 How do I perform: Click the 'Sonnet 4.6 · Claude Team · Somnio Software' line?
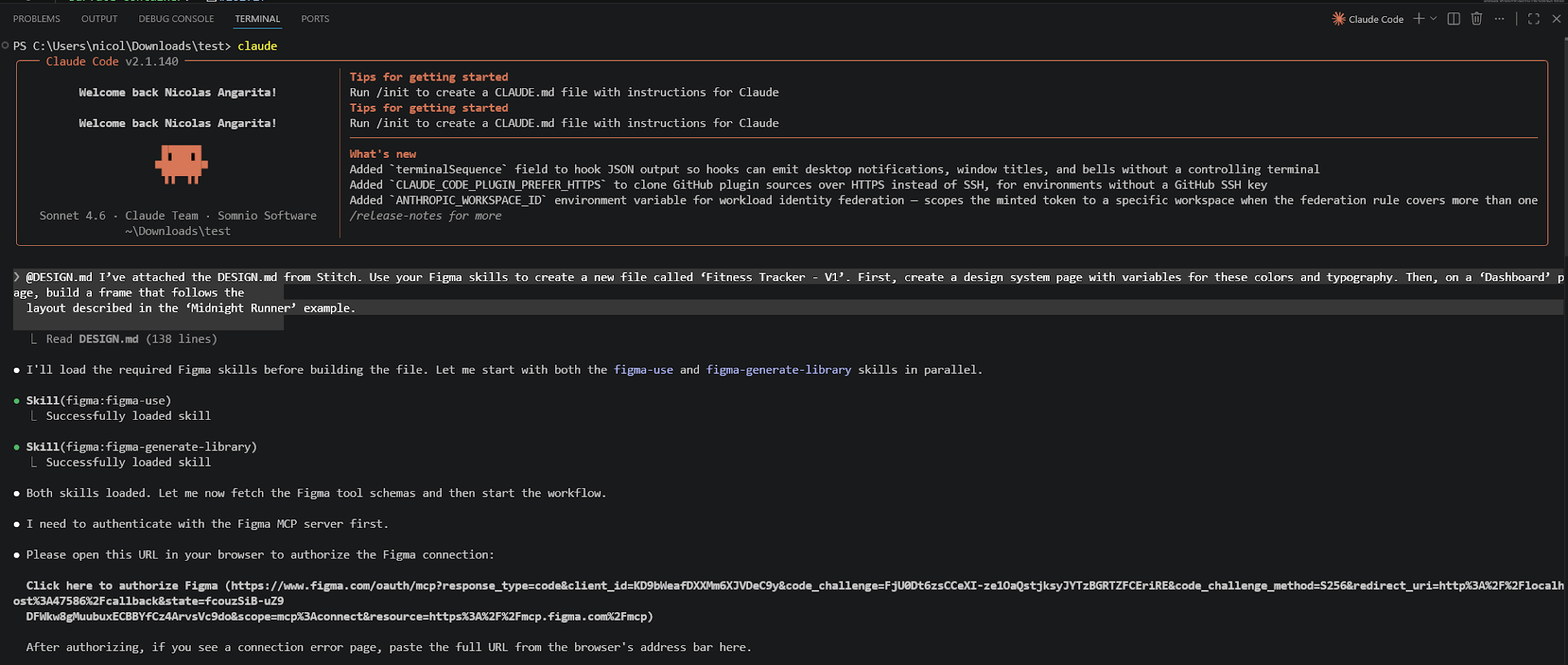tap(178, 216)
